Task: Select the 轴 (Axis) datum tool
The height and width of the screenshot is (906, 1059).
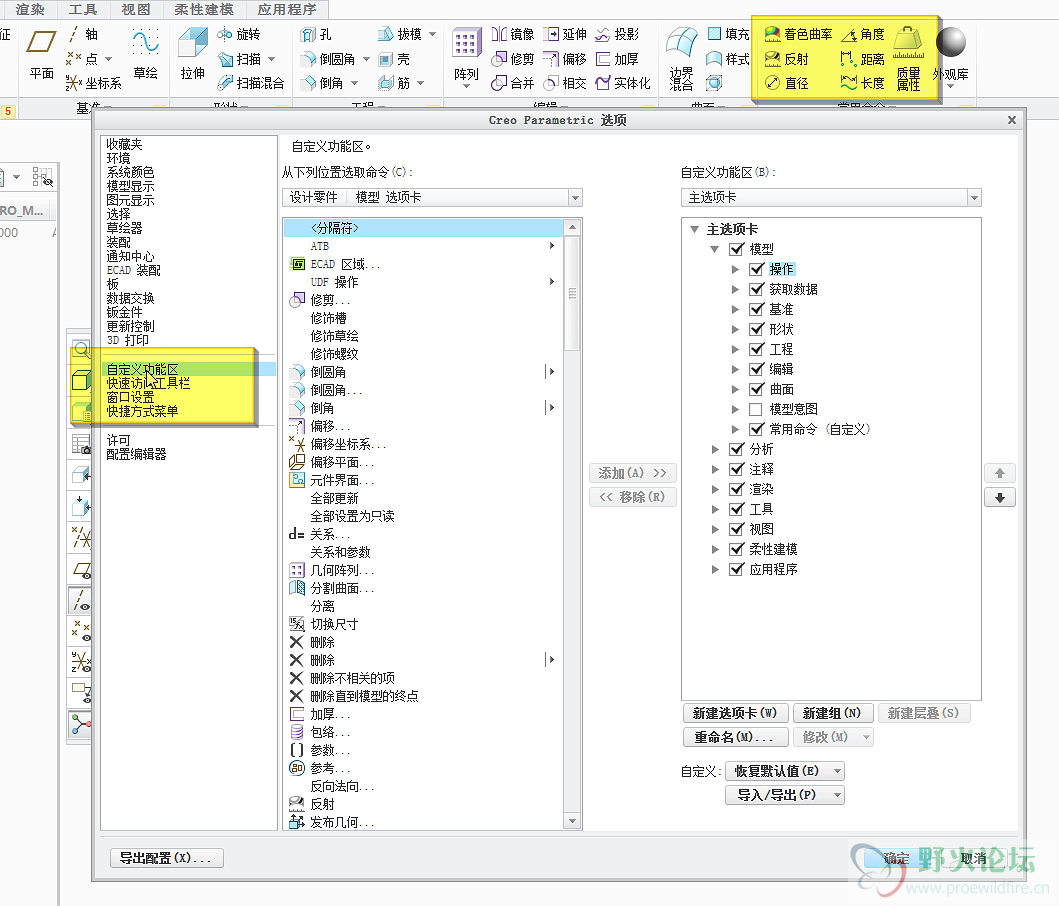Action: click(x=84, y=34)
